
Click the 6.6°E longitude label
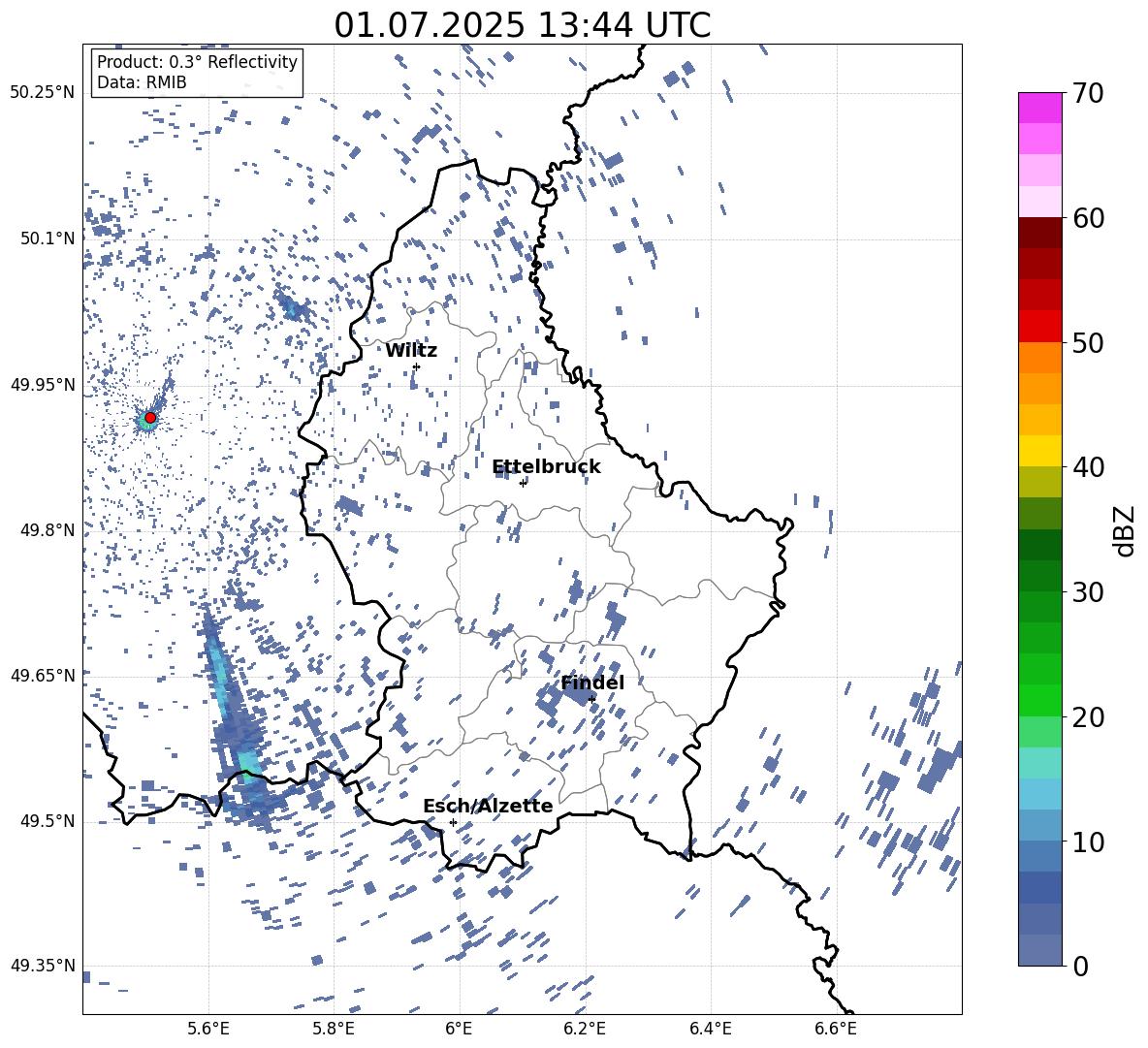pyautogui.click(x=836, y=1029)
